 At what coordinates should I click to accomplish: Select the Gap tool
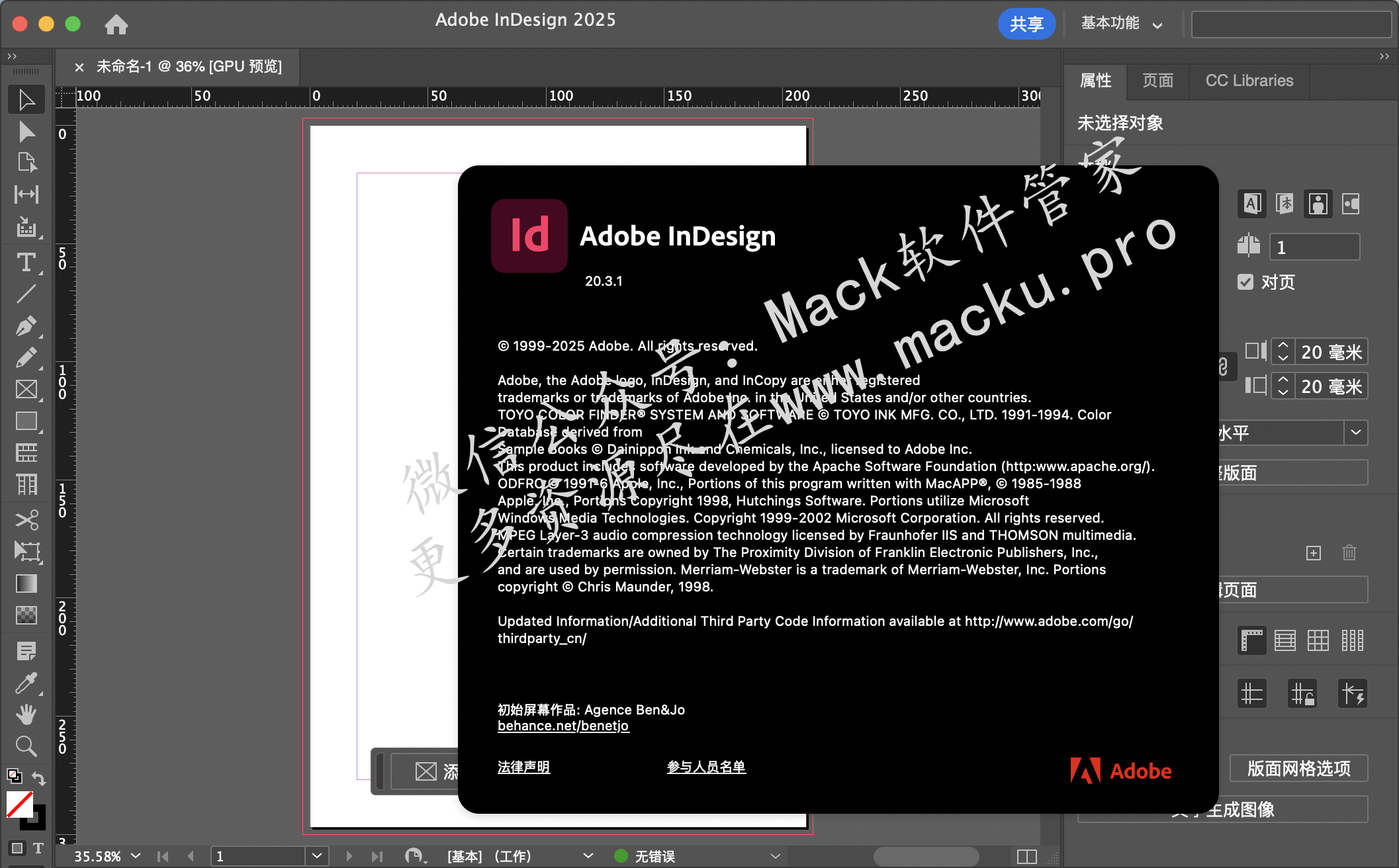(26, 195)
